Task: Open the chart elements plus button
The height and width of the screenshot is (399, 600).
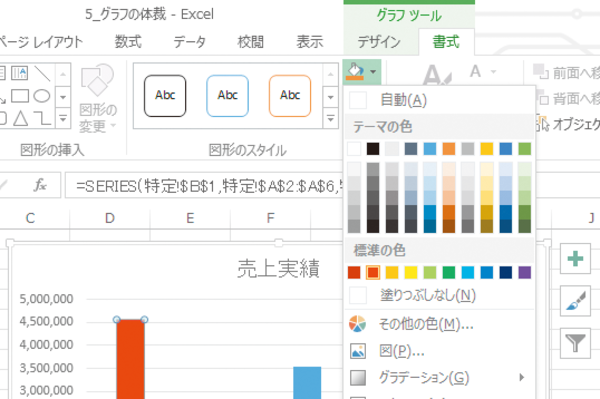Action: tap(575, 259)
